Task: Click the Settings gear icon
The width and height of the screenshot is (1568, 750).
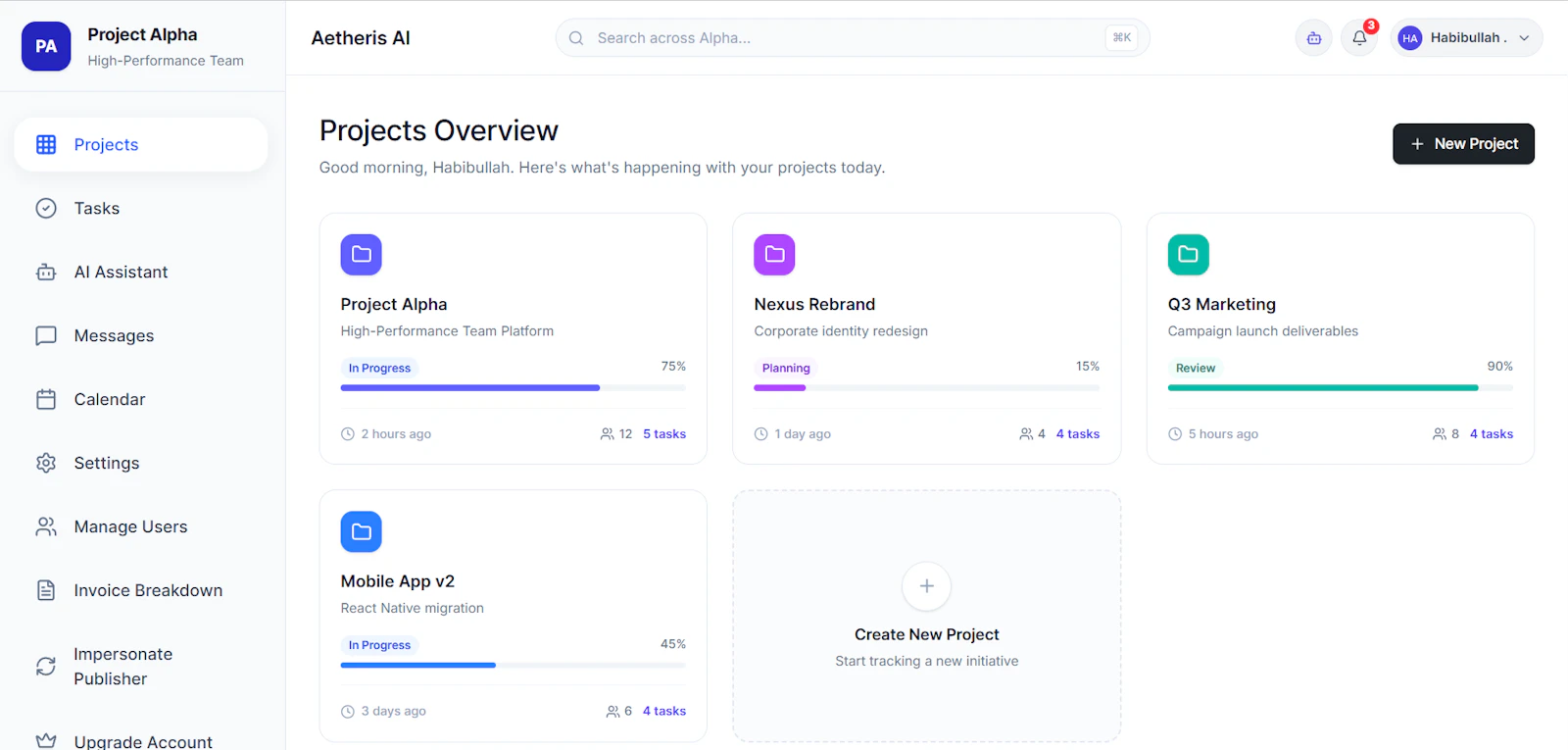Action: [x=46, y=463]
